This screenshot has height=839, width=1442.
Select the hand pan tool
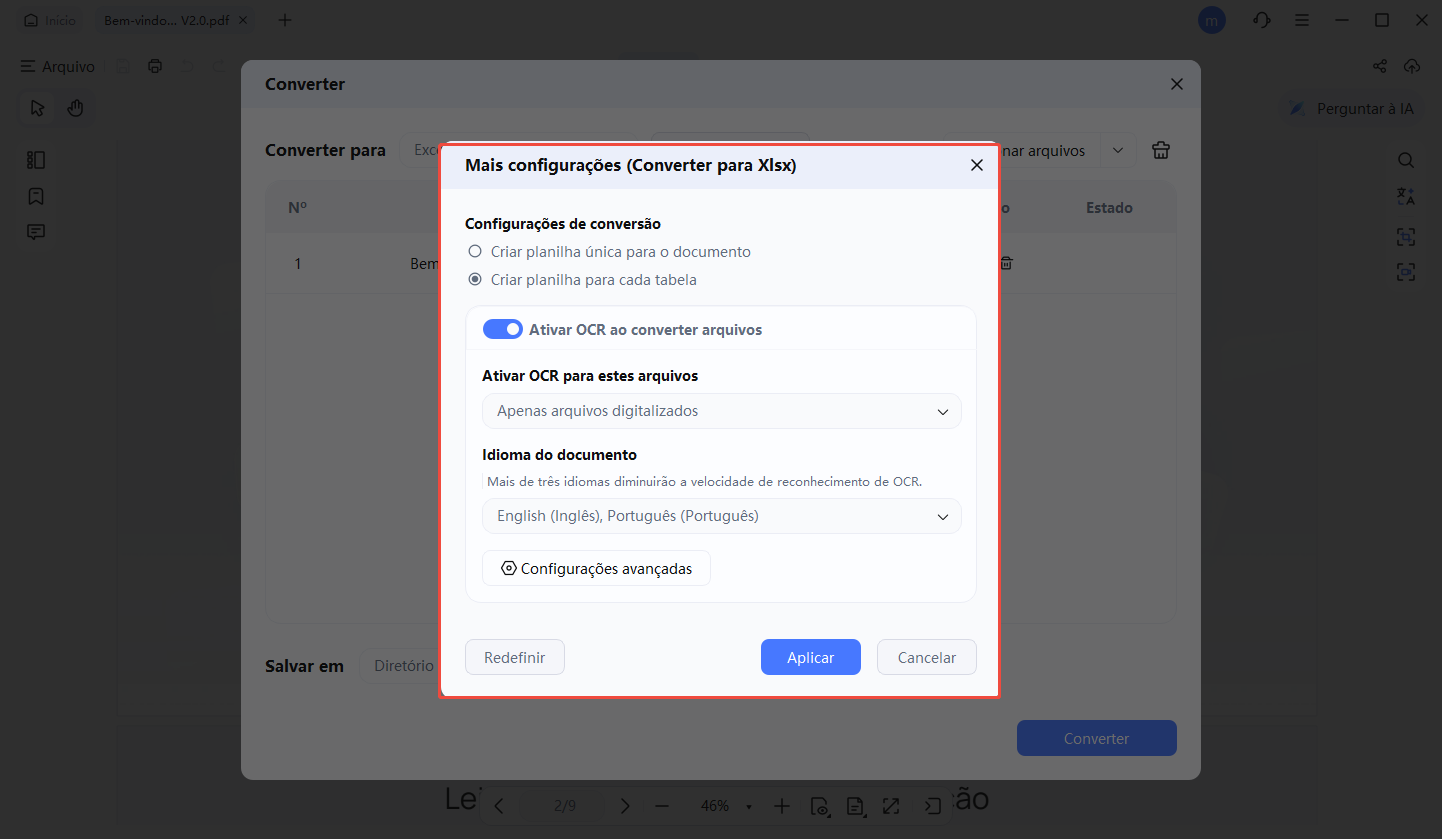[75, 108]
